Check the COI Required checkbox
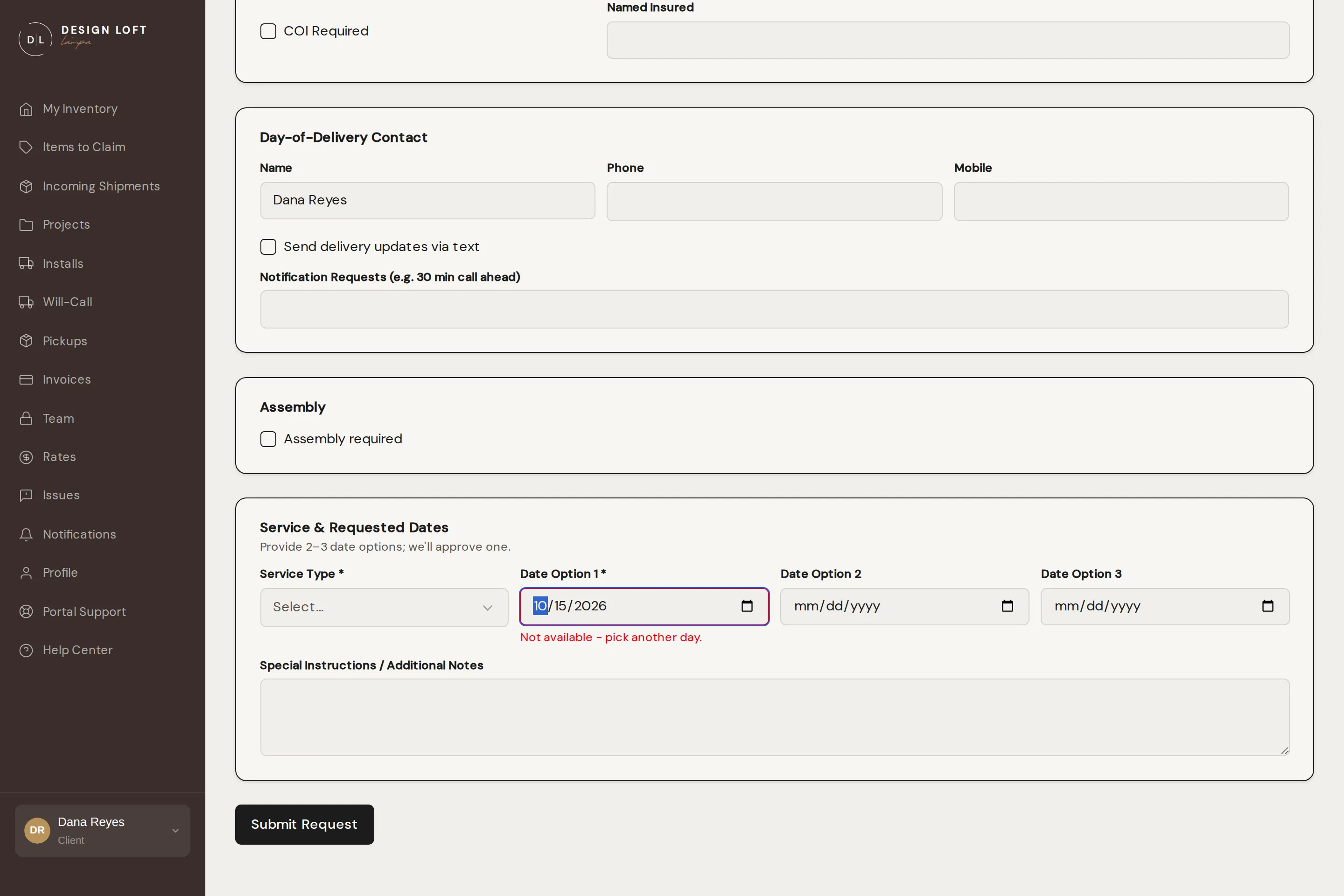 coord(268,31)
